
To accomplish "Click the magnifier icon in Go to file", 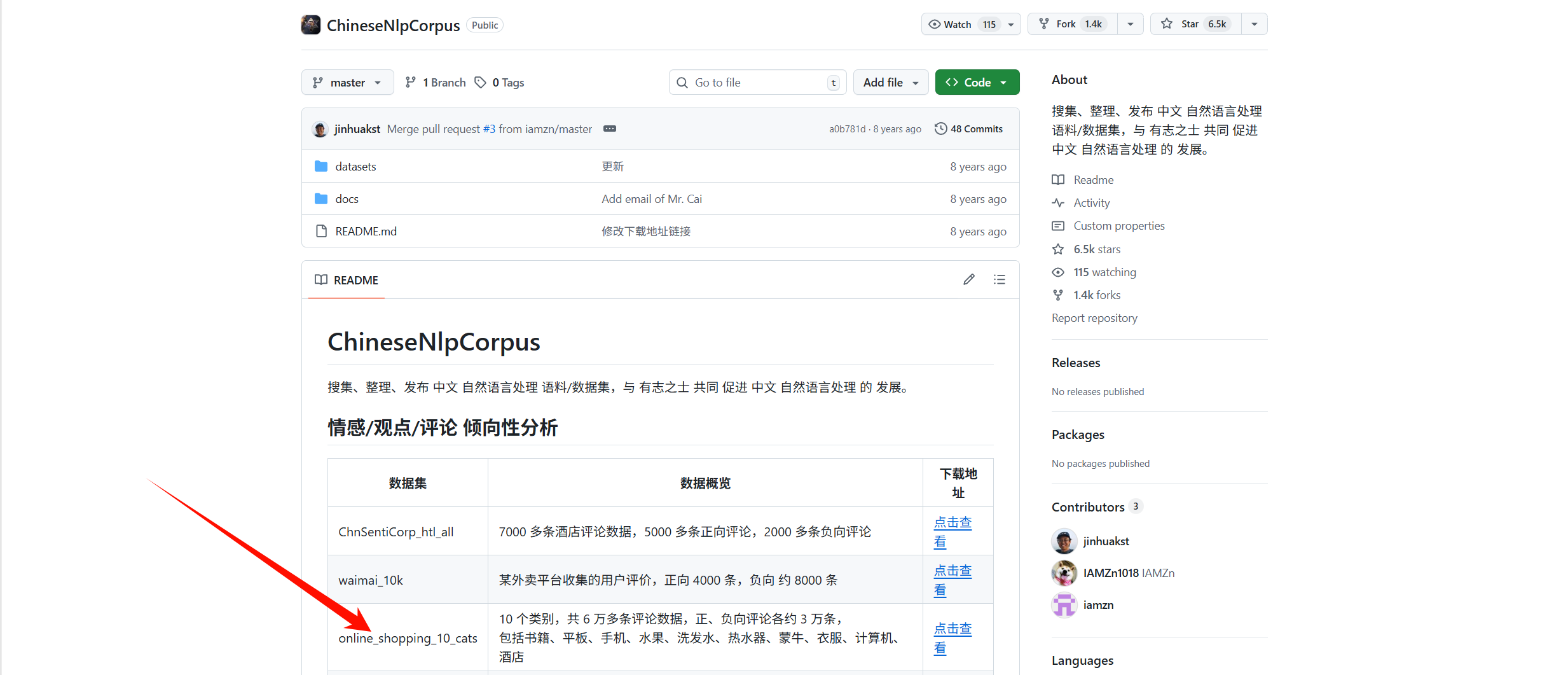I will click(682, 82).
